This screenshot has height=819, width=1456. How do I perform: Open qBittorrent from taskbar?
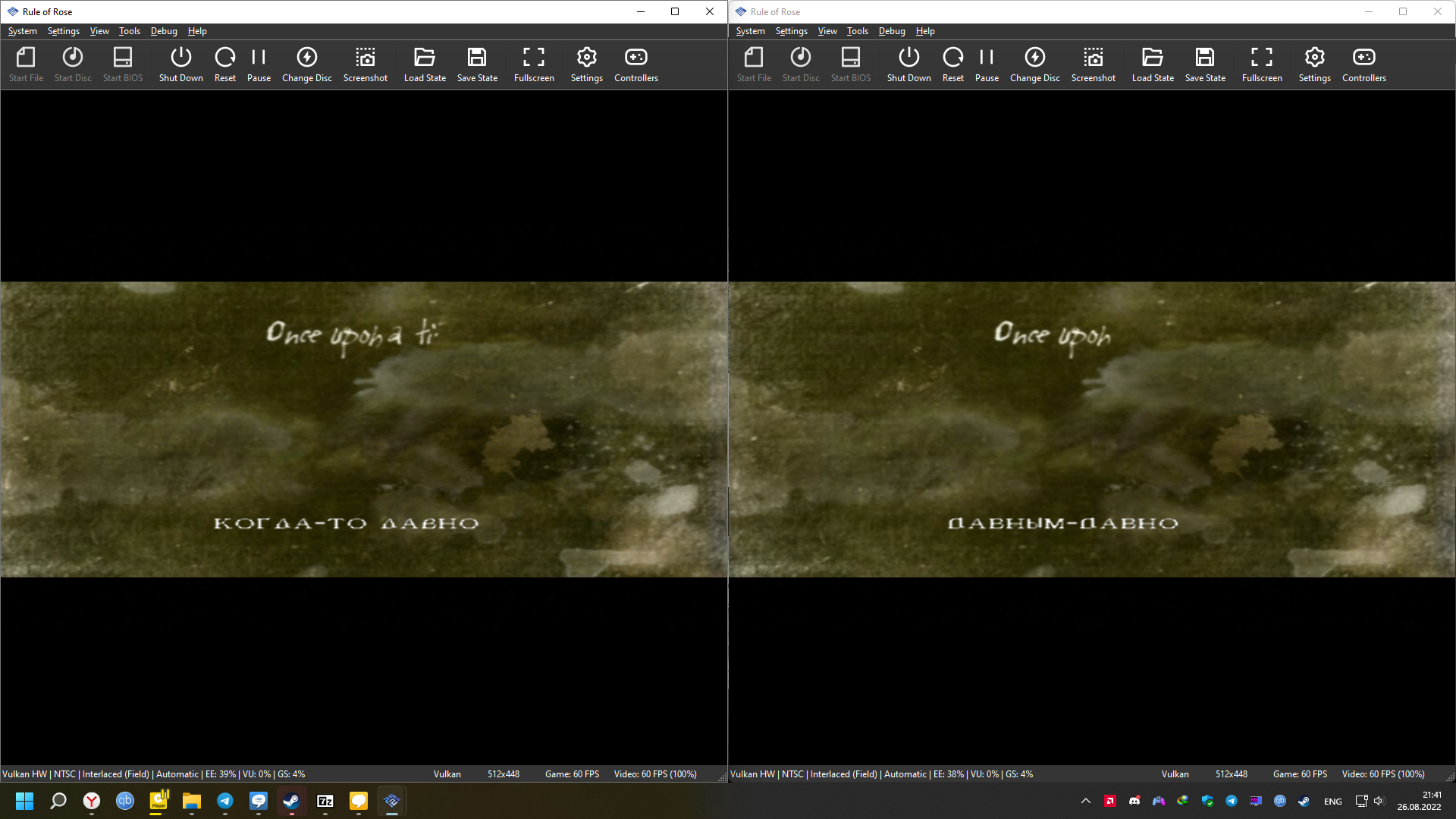pyautogui.click(x=125, y=801)
